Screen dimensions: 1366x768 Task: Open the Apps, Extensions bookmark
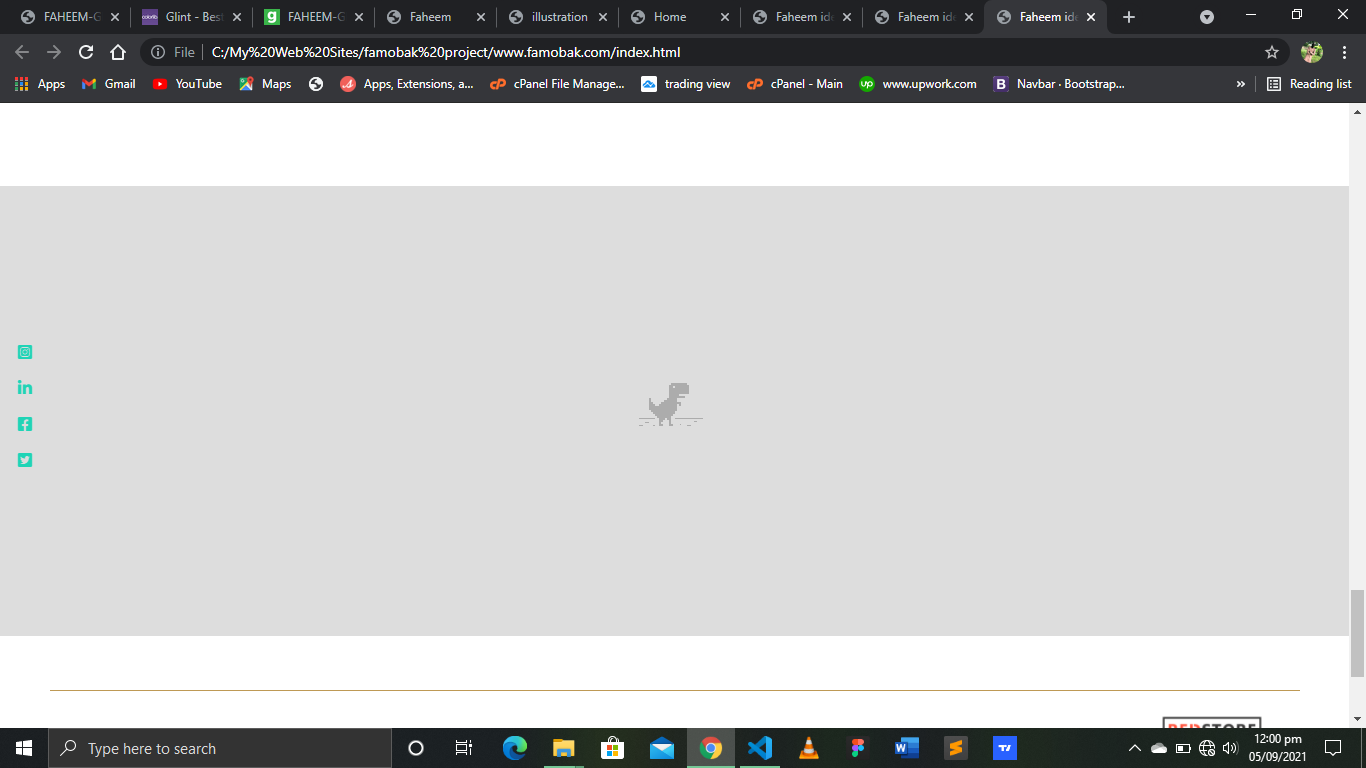(x=407, y=84)
